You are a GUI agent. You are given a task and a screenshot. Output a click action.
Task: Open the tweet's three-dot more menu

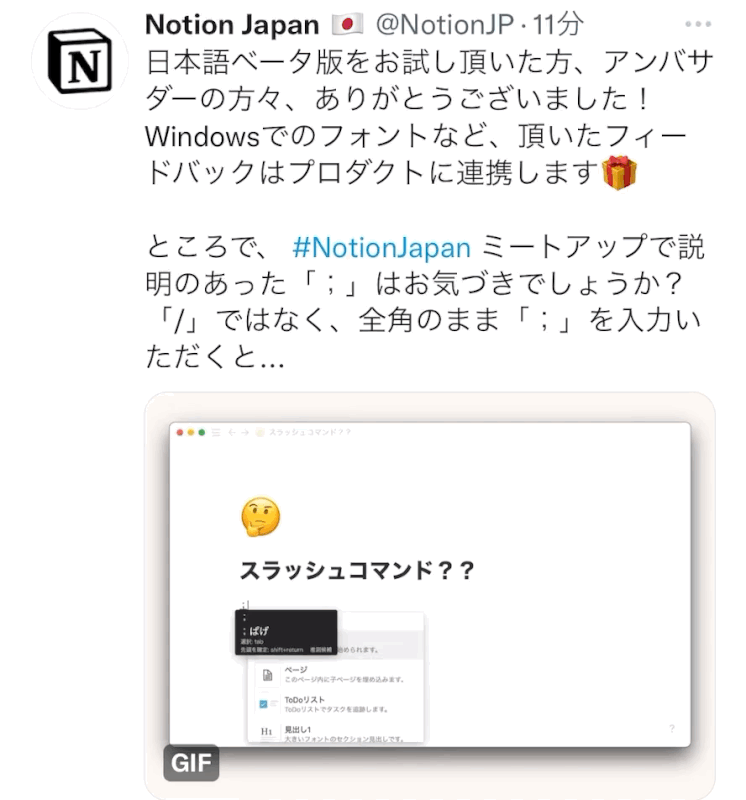[x=698, y=24]
